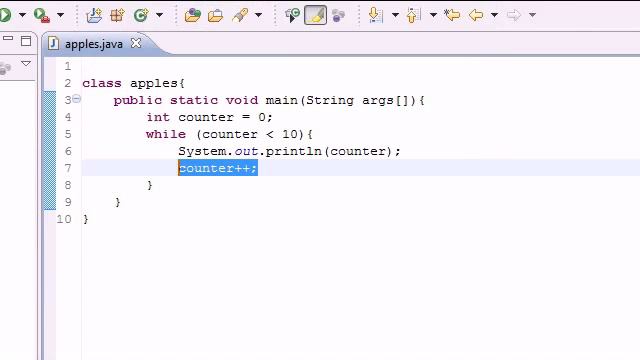Screen dimensions: 640x360
Task: Click the closing brace on line 10
Action: 86,219
